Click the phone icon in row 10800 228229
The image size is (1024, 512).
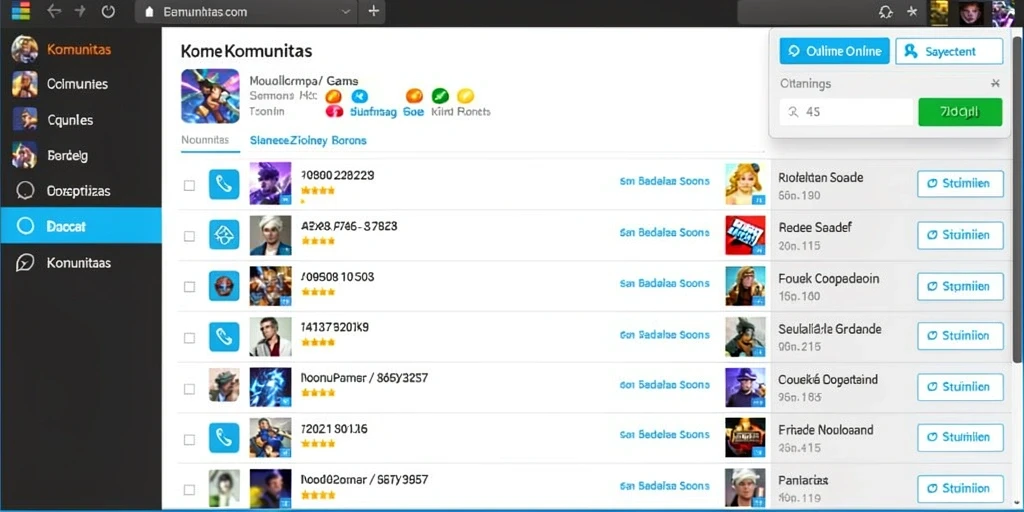[x=224, y=184]
